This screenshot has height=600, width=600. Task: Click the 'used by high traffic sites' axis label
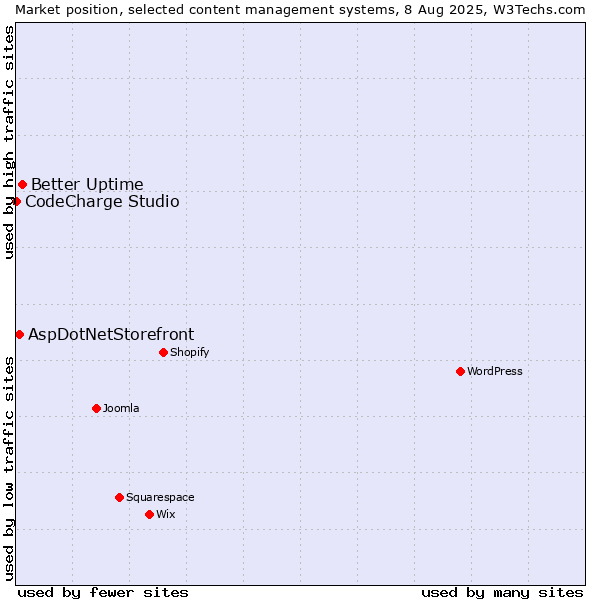9,142
